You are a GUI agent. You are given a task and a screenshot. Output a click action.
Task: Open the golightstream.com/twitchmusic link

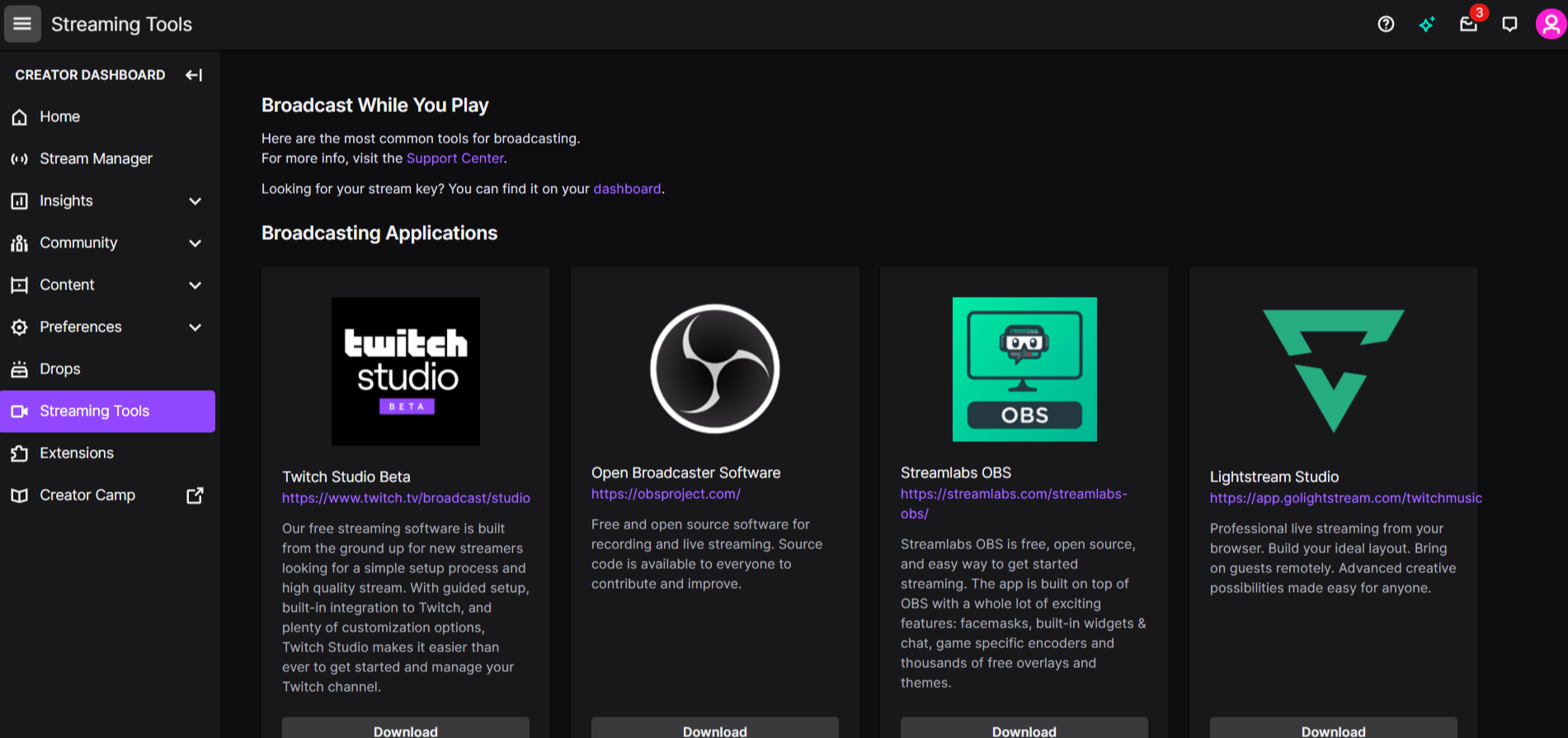tap(1345, 498)
